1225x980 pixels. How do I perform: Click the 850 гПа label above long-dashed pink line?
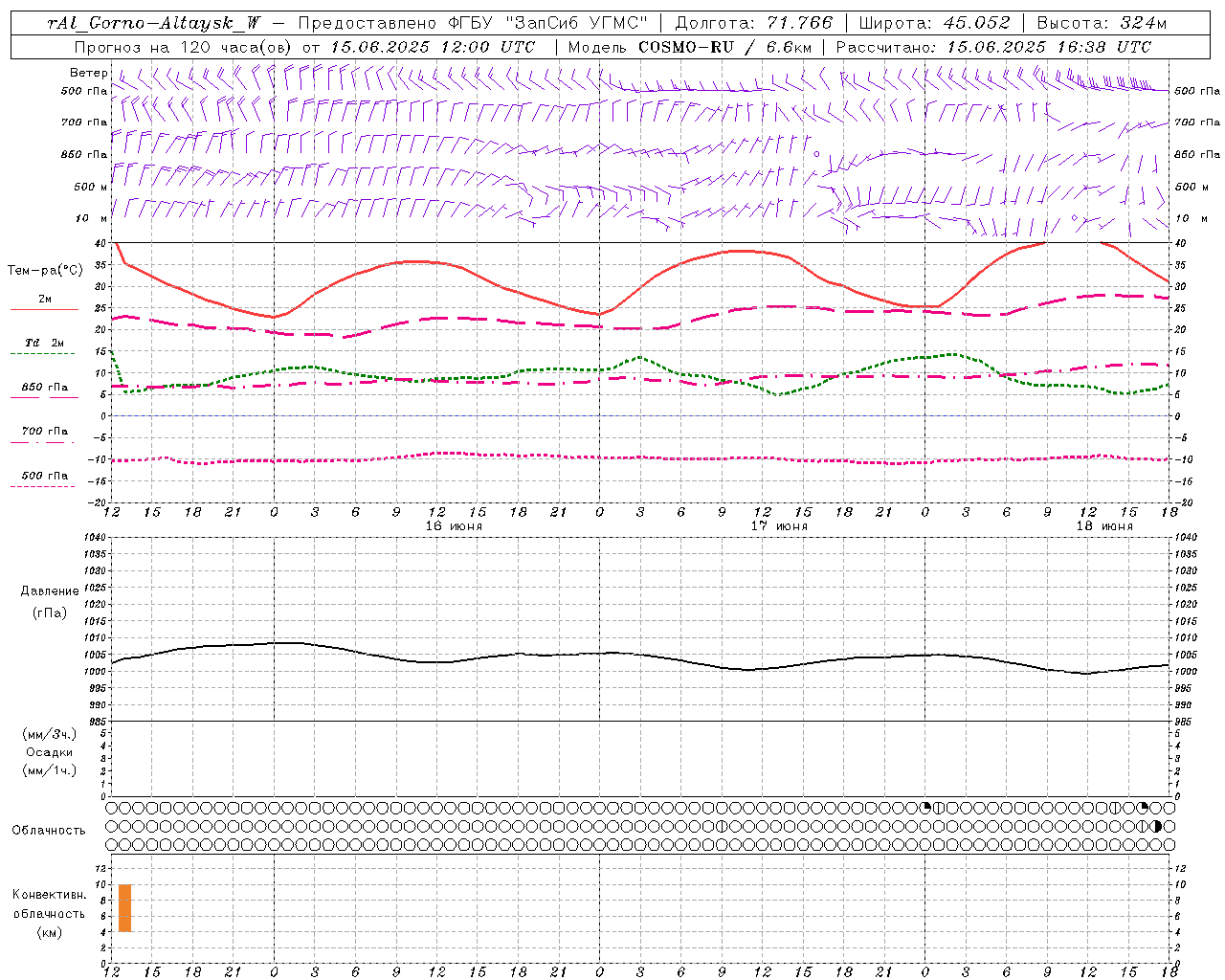click(44, 388)
